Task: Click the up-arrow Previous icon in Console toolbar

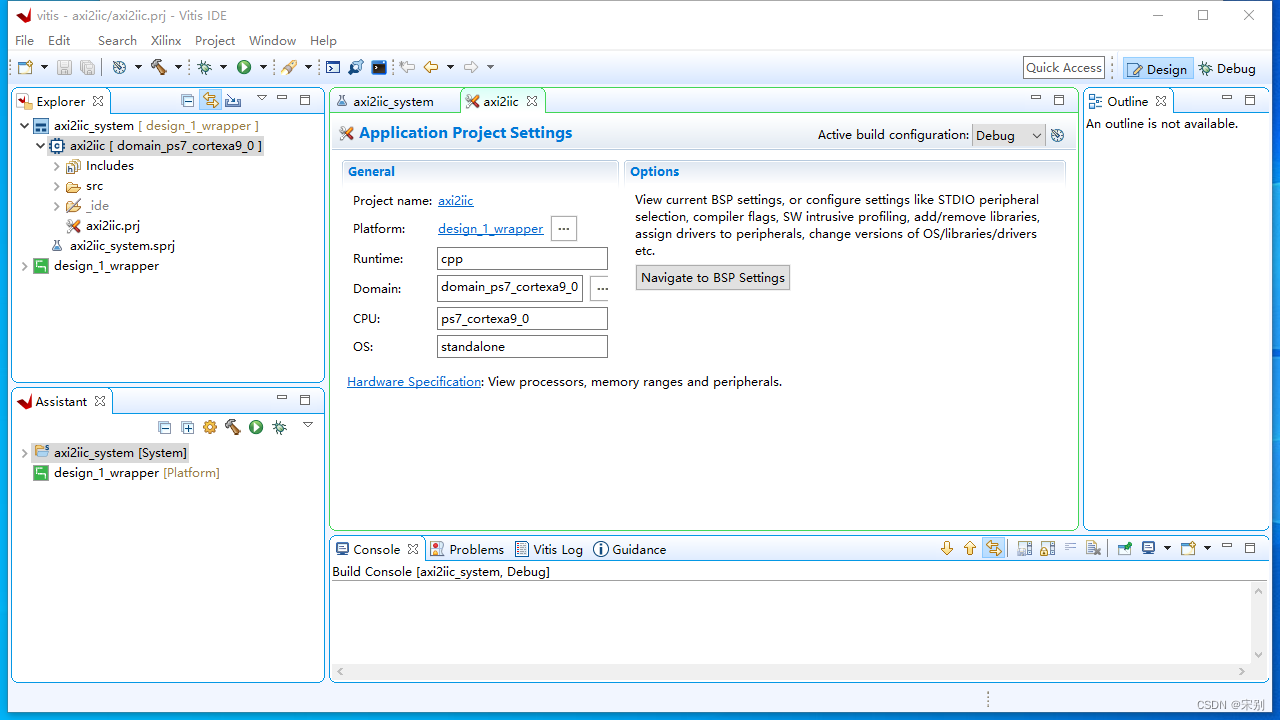Action: tap(970, 548)
